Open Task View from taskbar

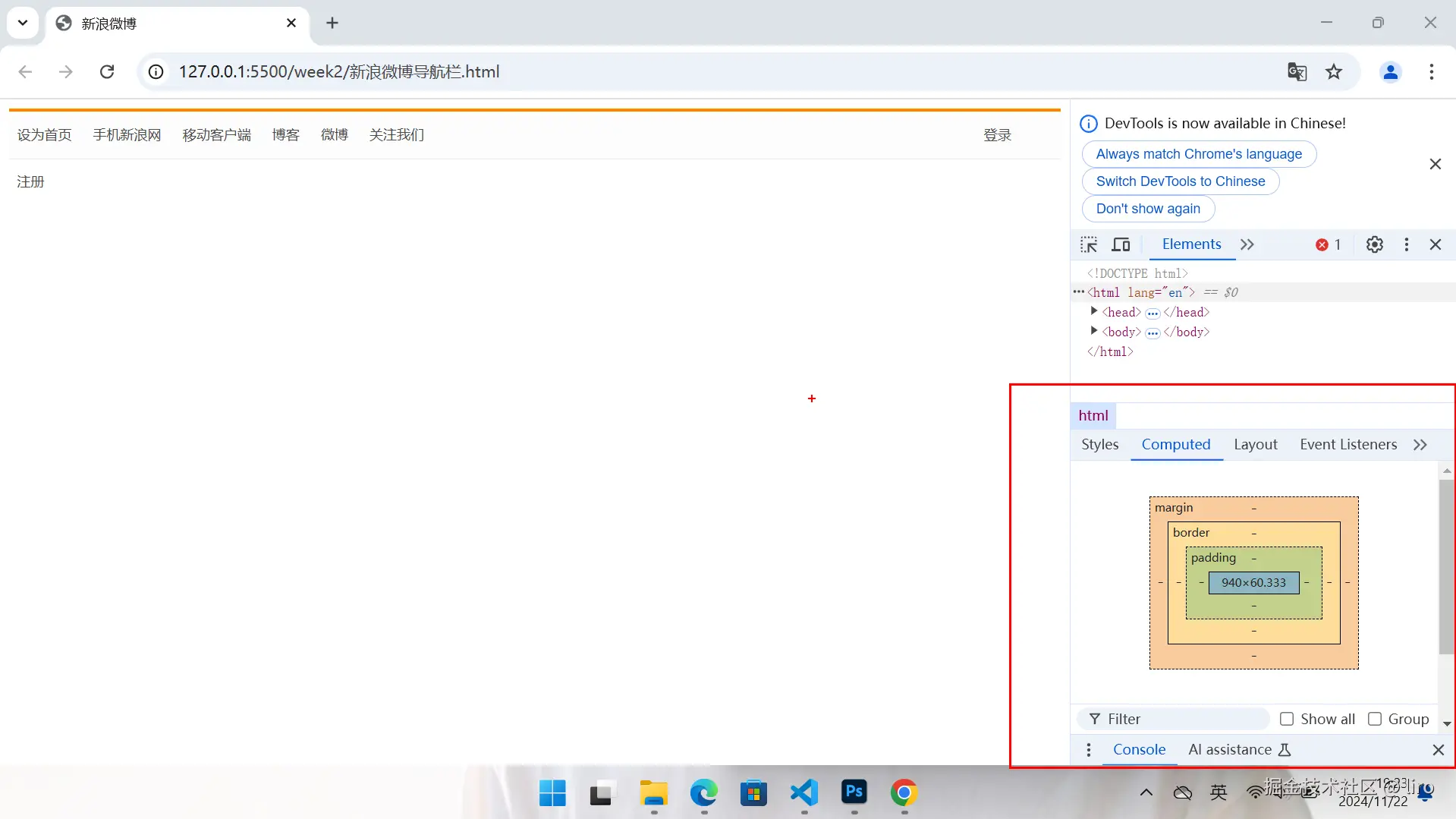[x=602, y=793]
